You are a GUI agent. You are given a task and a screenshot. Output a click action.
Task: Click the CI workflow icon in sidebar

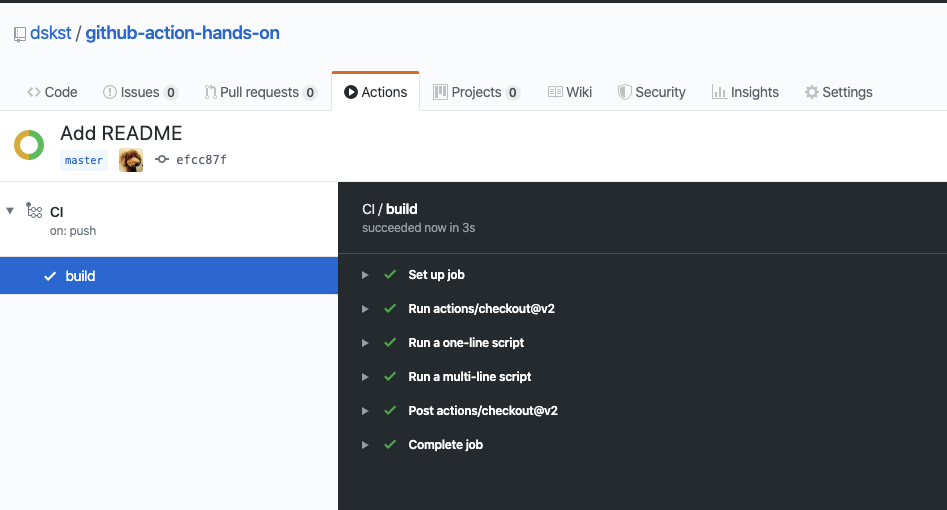pyautogui.click(x=34, y=210)
